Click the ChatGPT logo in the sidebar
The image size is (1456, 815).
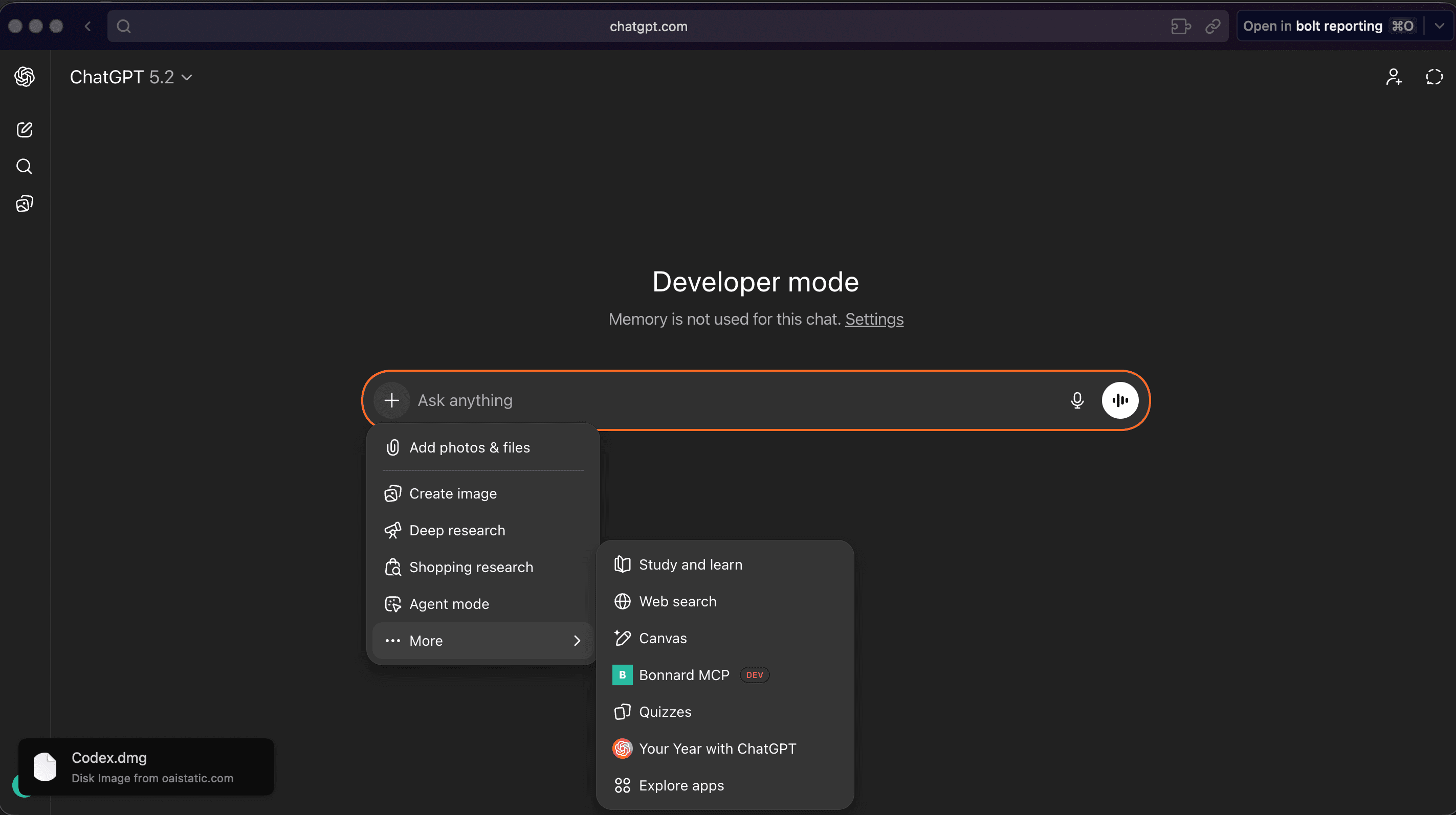click(25, 76)
